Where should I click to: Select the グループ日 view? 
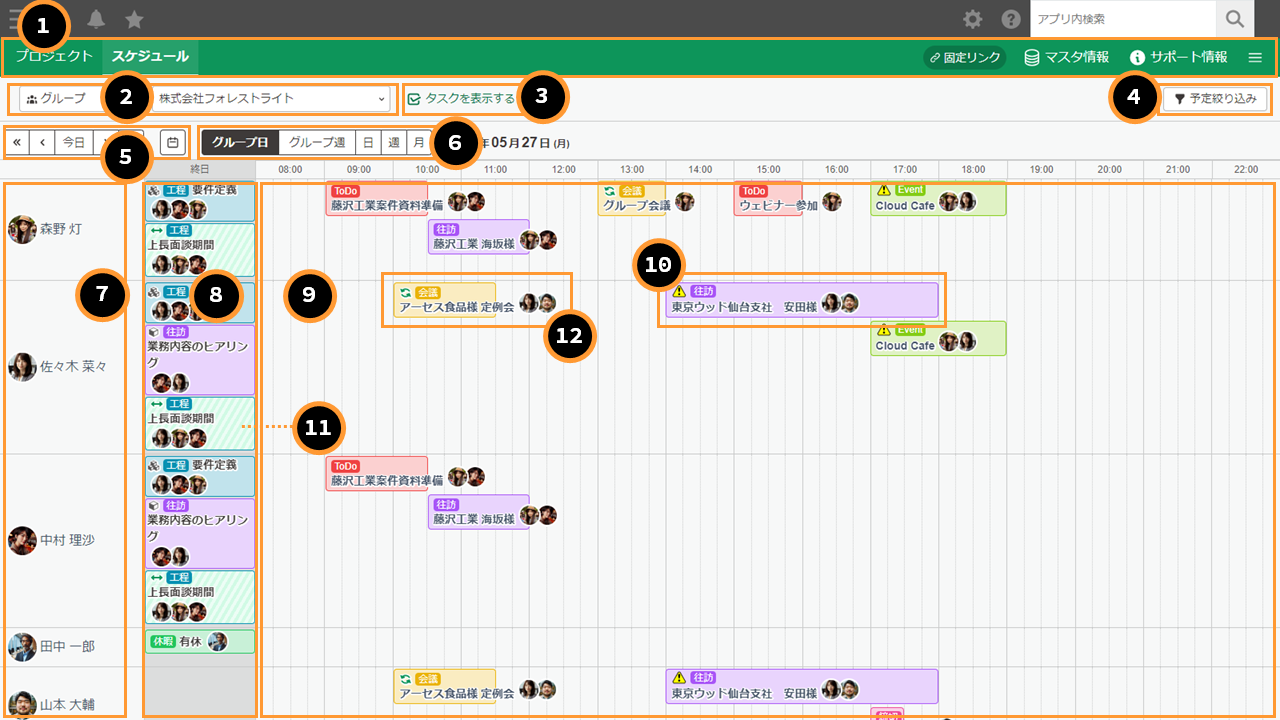(x=240, y=142)
